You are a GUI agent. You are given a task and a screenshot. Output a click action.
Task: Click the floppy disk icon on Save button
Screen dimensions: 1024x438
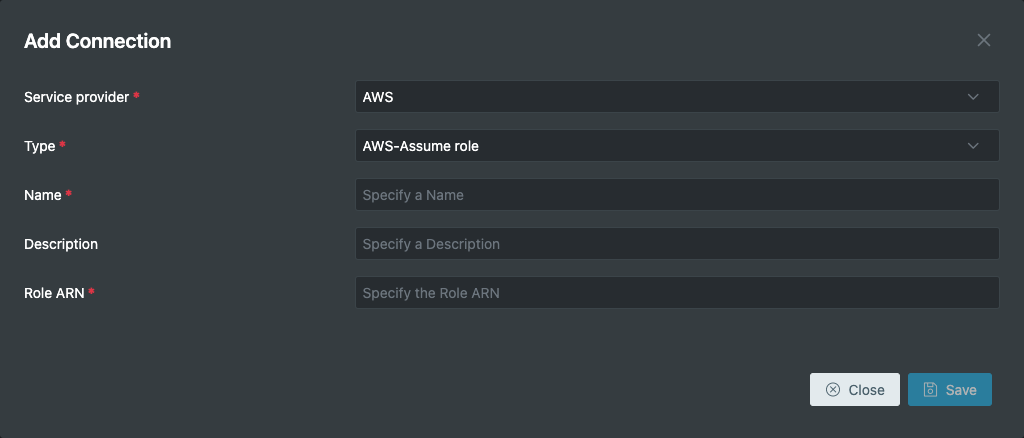(930, 390)
